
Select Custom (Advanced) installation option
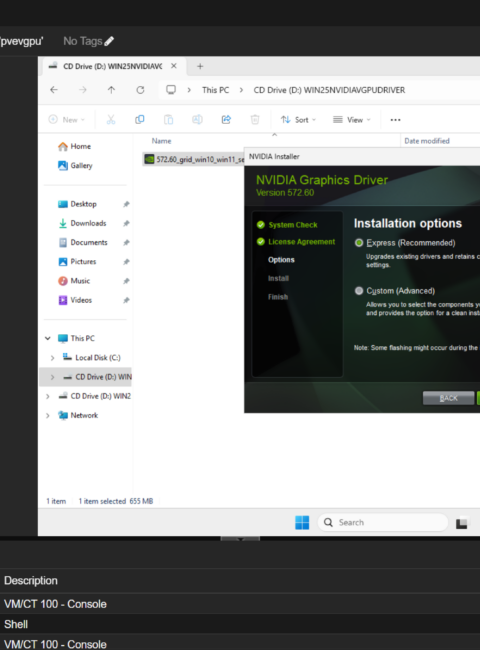[359, 291]
